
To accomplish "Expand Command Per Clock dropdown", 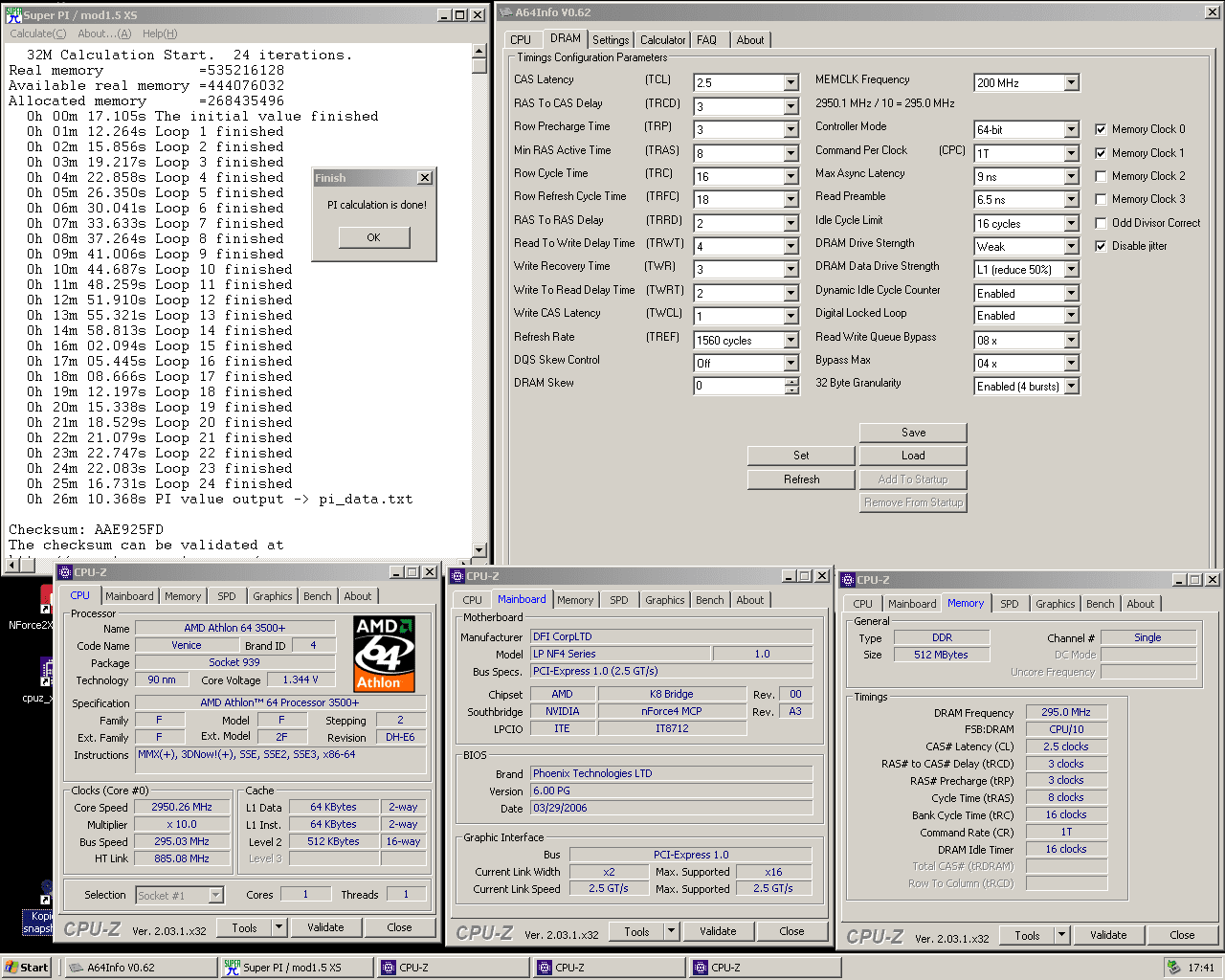I will (x=1071, y=153).
